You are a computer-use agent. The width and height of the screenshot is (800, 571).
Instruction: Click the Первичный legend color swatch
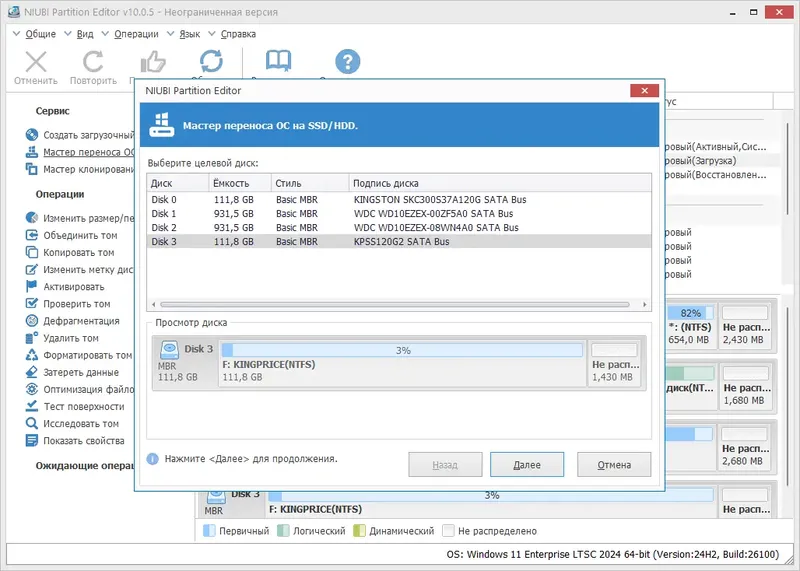pyautogui.click(x=209, y=531)
